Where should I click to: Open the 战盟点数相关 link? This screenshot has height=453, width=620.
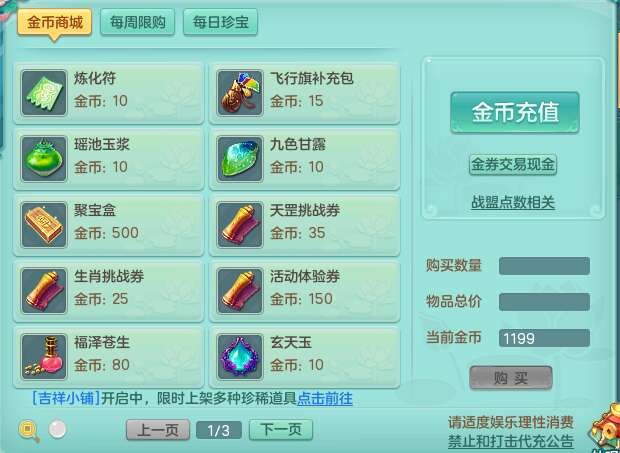513,202
